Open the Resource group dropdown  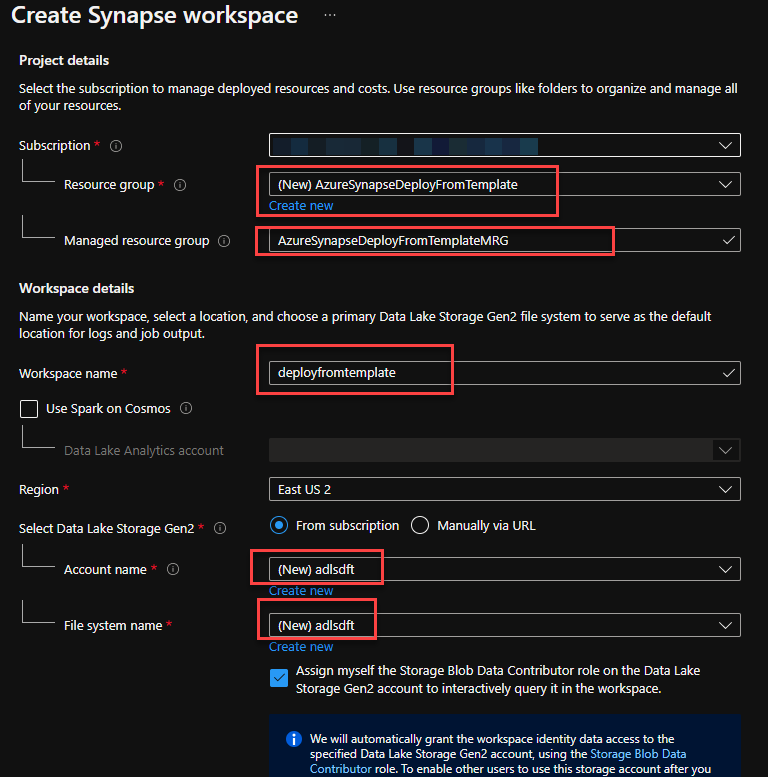[x=505, y=184]
